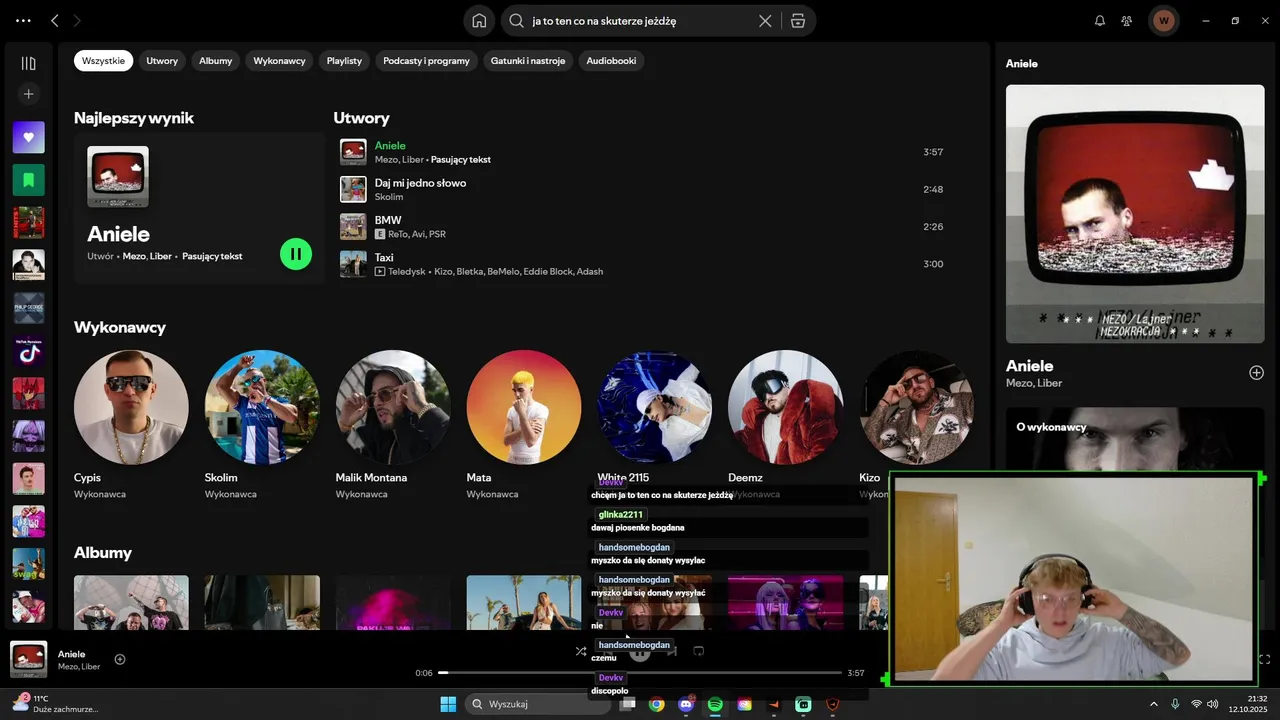Click the Wyszukaj taskbar search box
The width and height of the screenshot is (1280, 720).
click(x=536, y=704)
